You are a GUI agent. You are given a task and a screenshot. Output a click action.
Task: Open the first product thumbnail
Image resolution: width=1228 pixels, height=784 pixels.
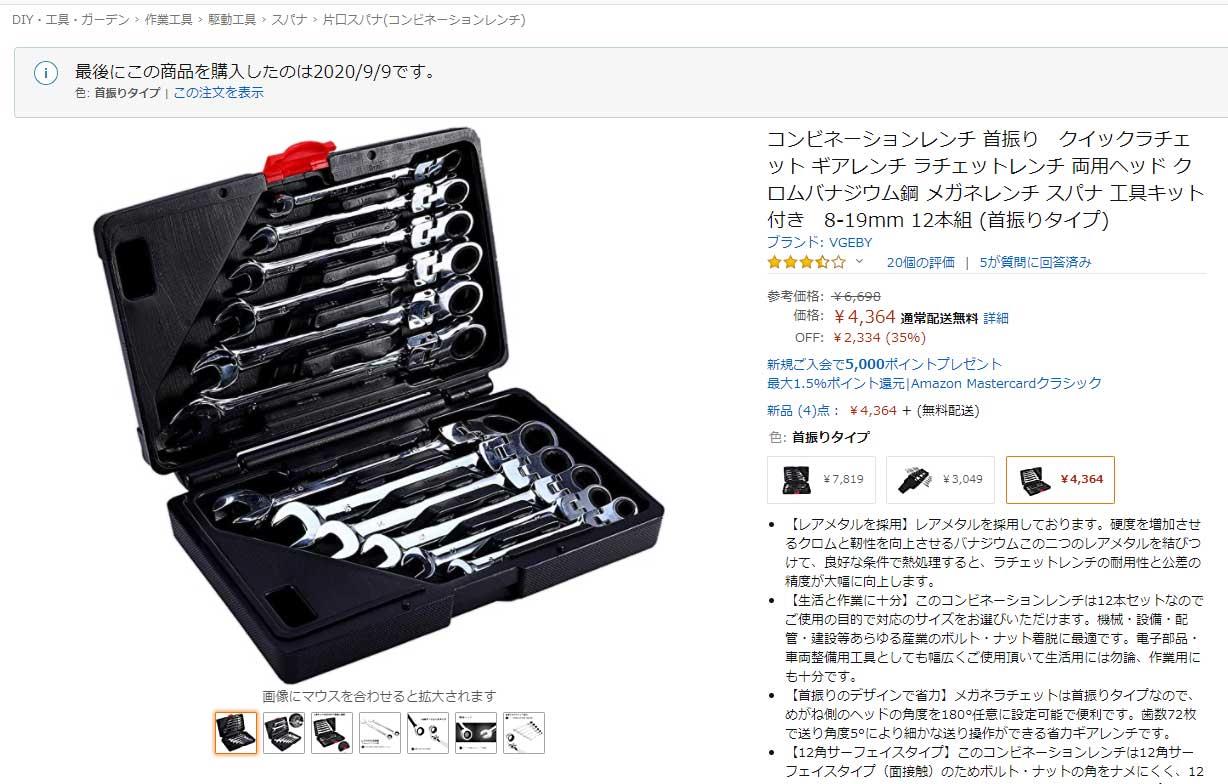coord(236,733)
